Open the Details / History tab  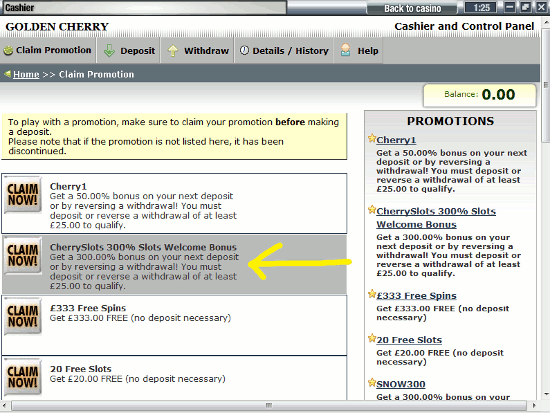point(284,51)
